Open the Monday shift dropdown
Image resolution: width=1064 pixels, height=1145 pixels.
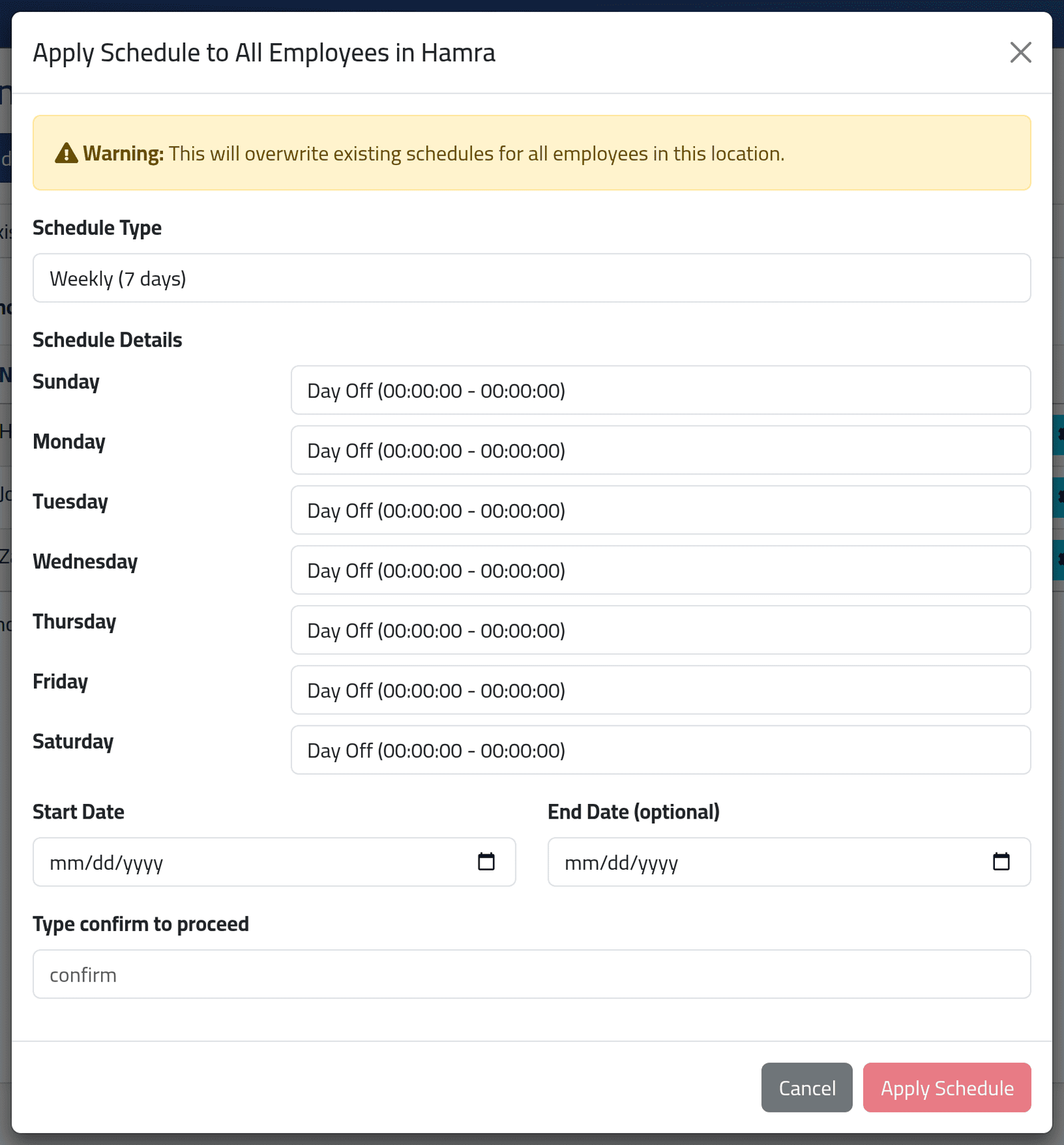[660, 450]
